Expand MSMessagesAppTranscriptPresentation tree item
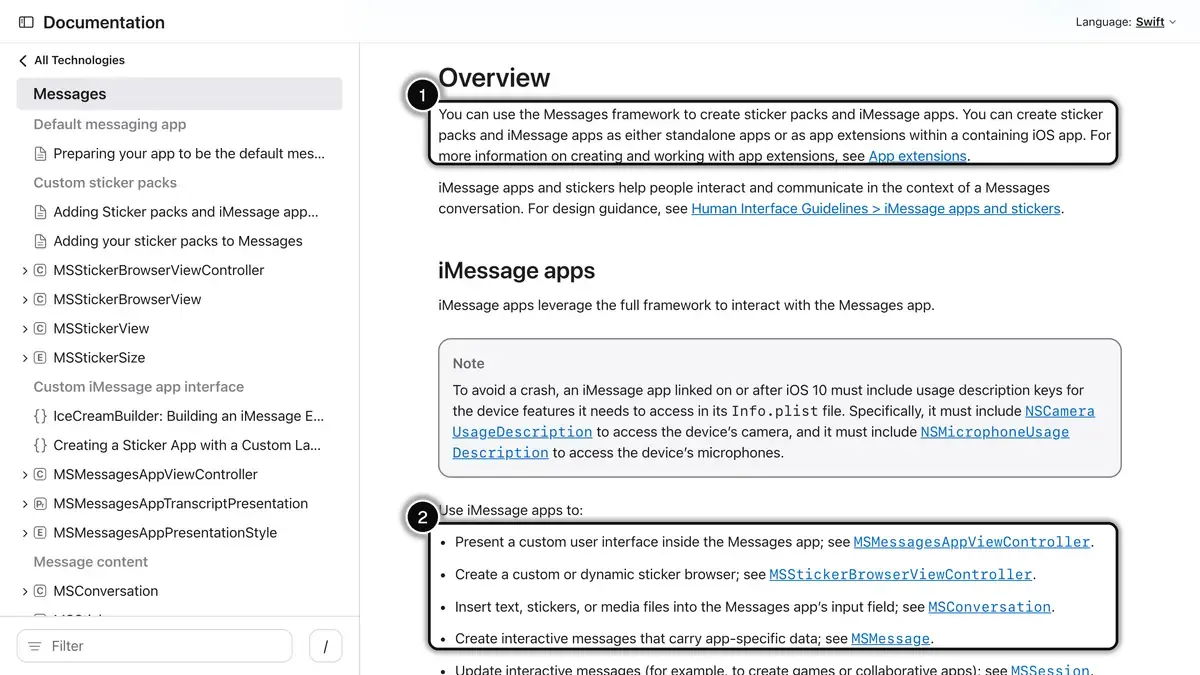Screen dimensions: 1200x675 pyautogui.click(x=24, y=504)
